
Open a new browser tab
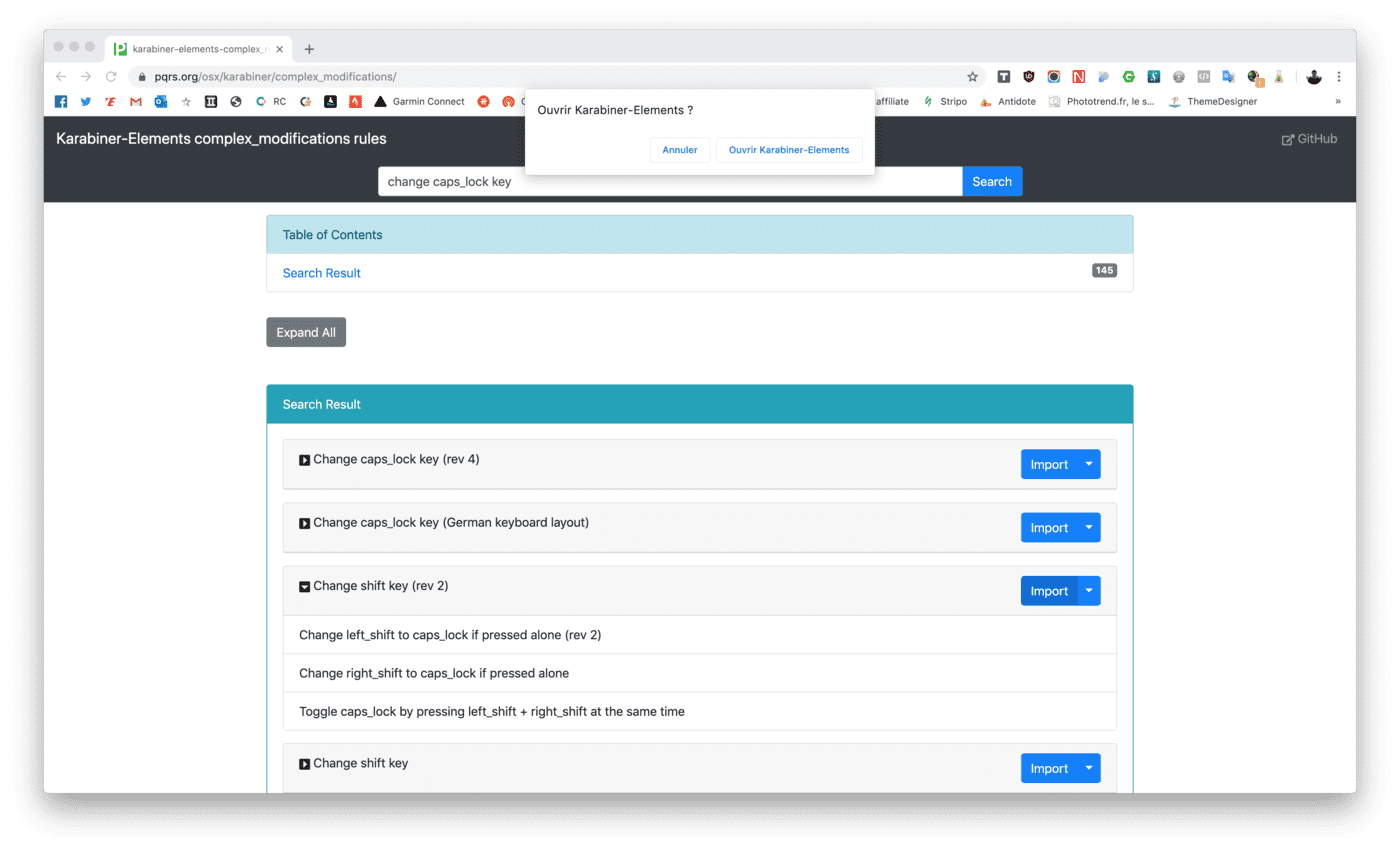coord(309,49)
